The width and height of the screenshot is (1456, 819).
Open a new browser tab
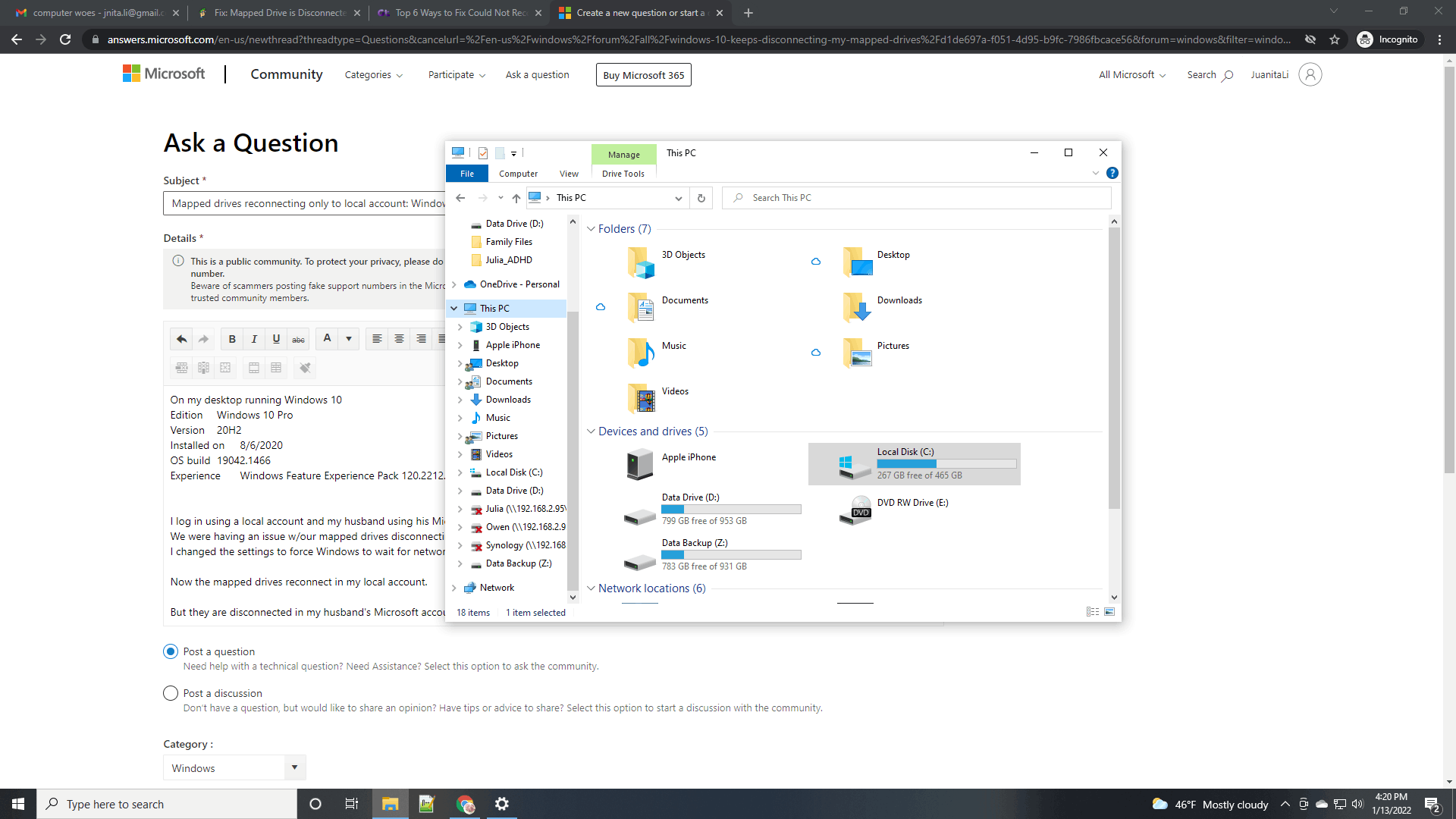click(748, 13)
